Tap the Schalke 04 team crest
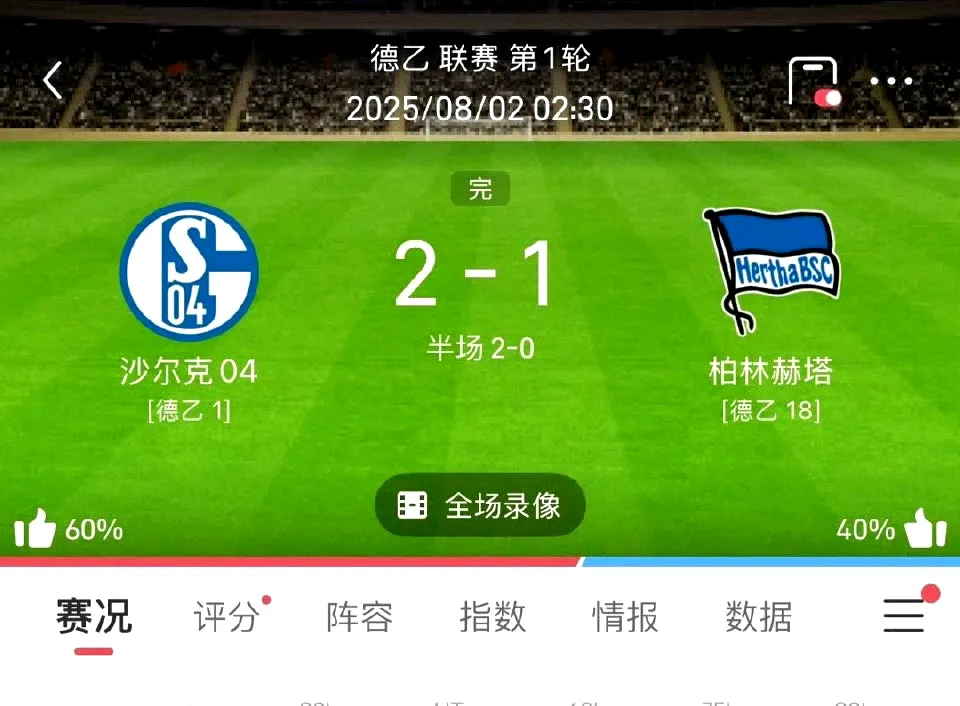Image resolution: width=960 pixels, height=706 pixels. coord(189,272)
